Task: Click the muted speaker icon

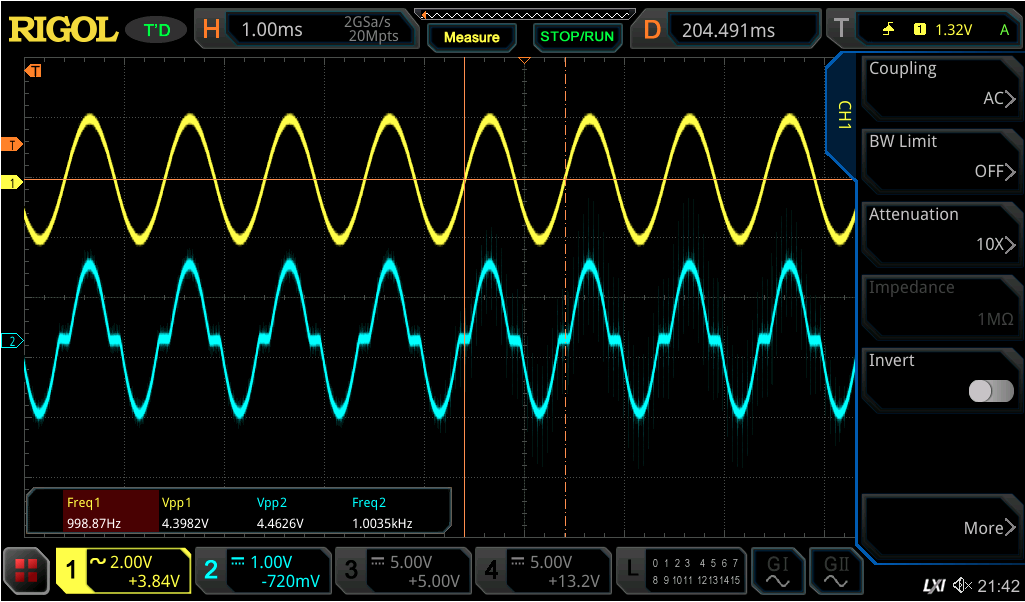Action: click(962, 585)
